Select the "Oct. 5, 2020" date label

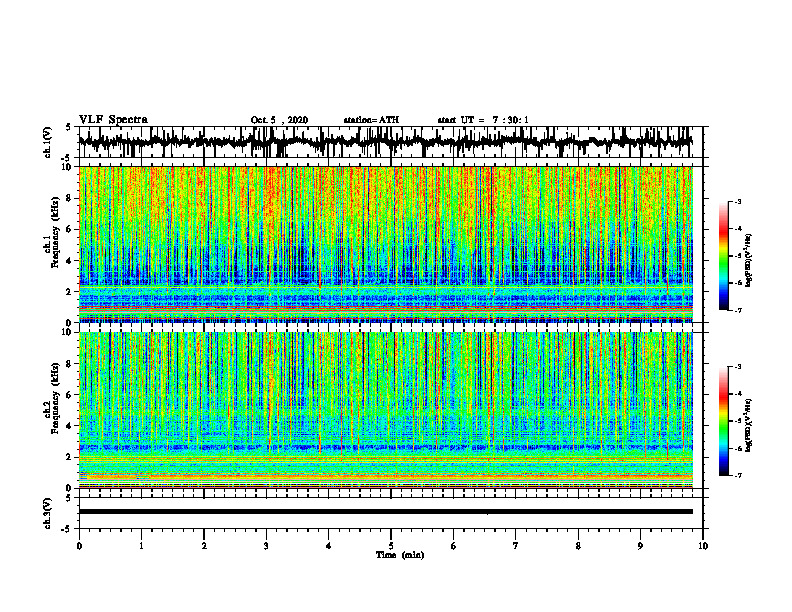point(279,120)
